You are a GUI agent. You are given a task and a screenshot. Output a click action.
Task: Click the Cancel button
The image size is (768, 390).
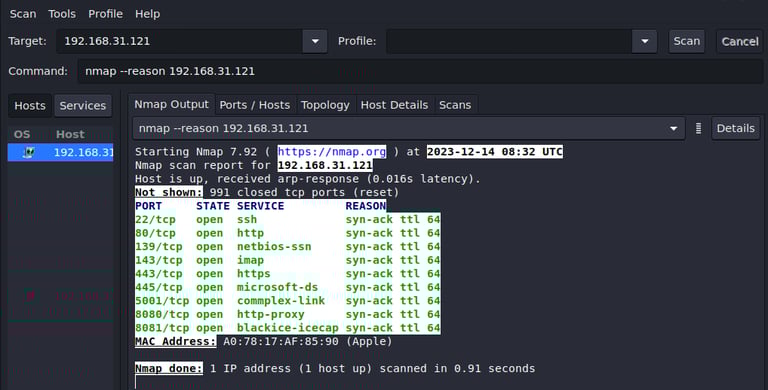coord(740,41)
